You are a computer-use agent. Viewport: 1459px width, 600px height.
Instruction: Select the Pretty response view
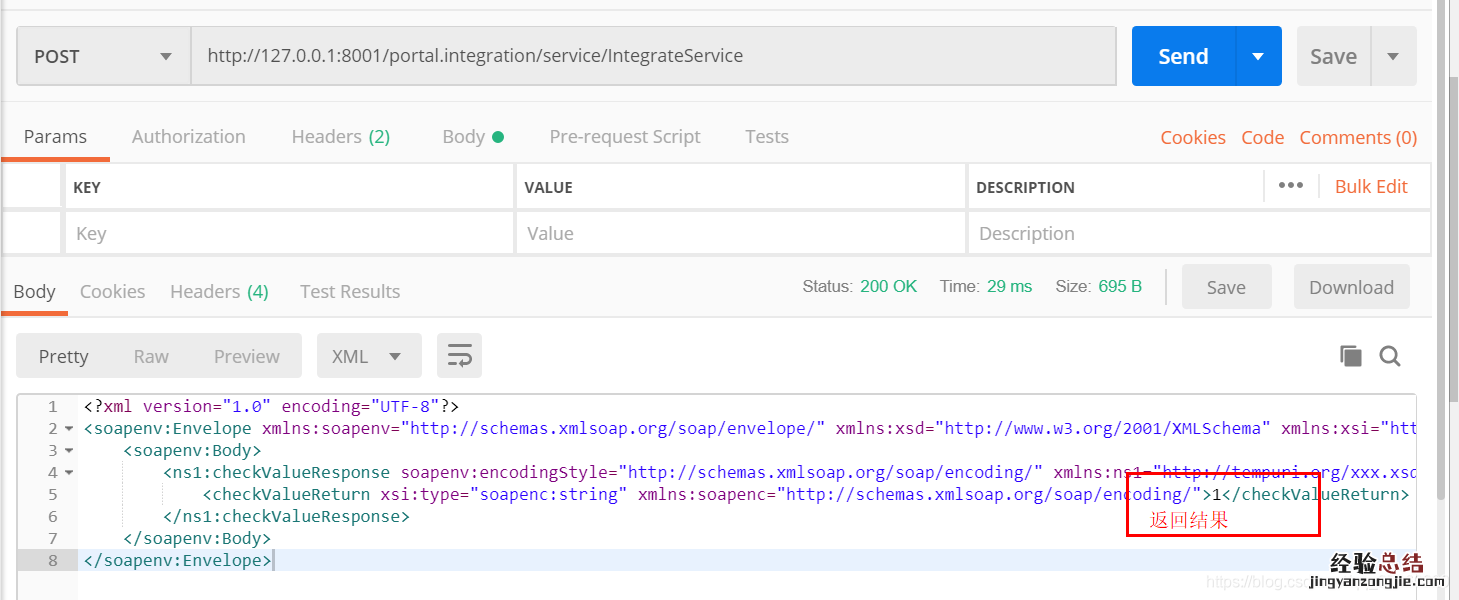pos(64,356)
